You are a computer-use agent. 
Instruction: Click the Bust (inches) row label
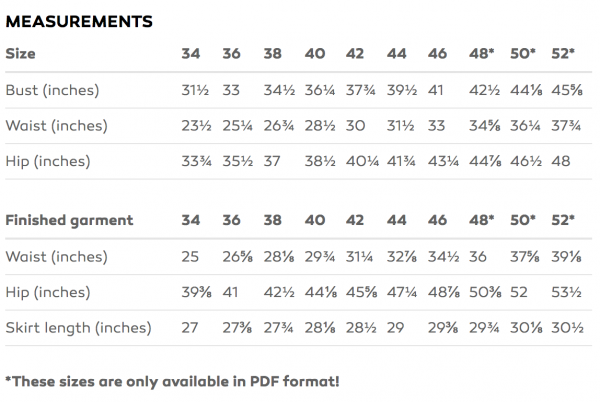coord(53,90)
